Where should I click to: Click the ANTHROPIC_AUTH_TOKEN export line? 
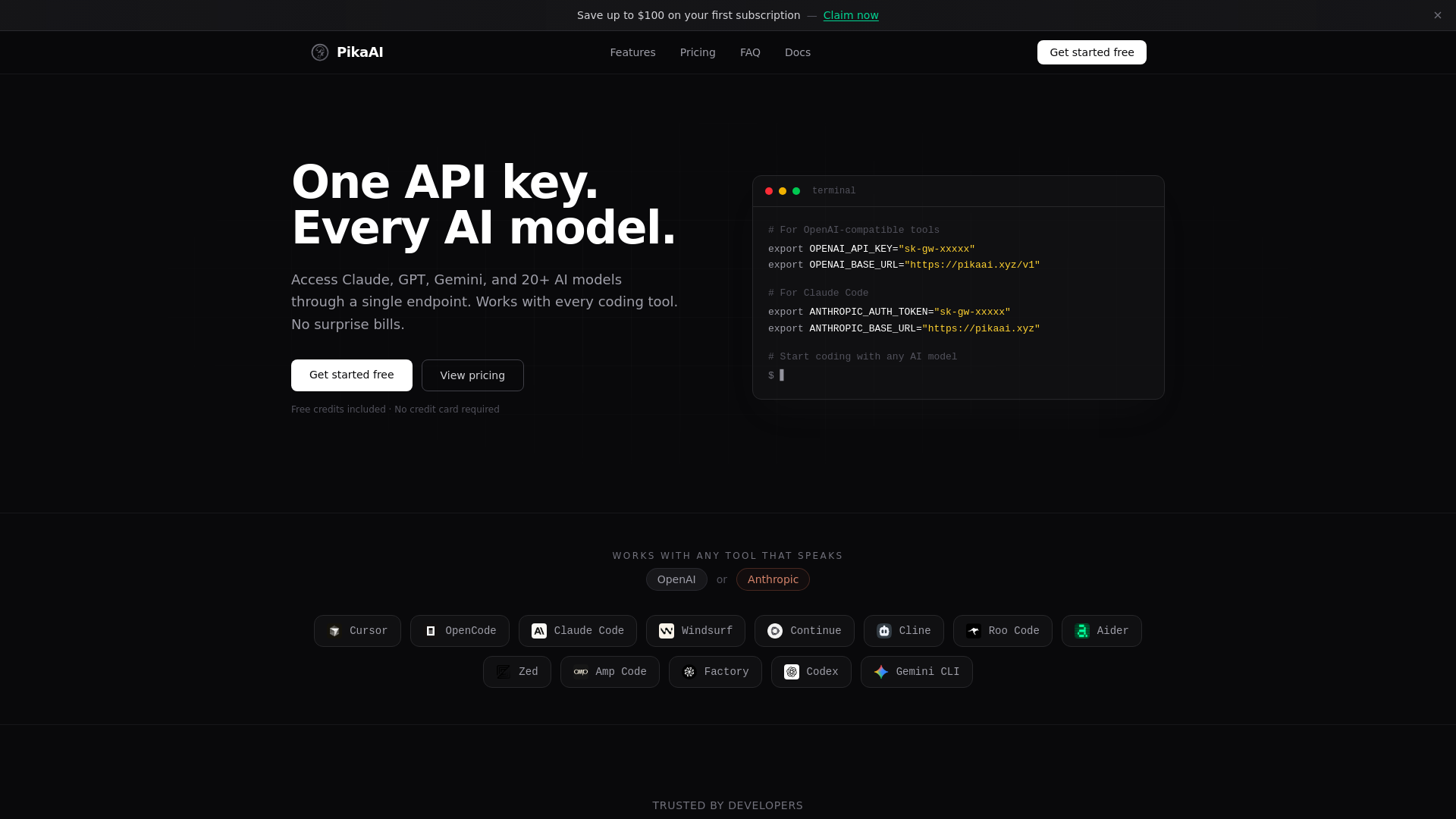pos(890,312)
